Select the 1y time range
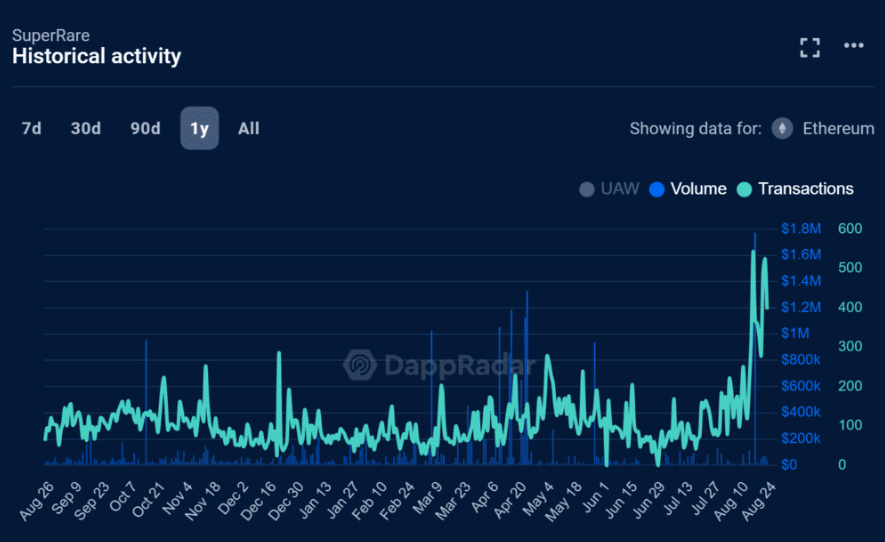885x542 pixels. coord(199,128)
